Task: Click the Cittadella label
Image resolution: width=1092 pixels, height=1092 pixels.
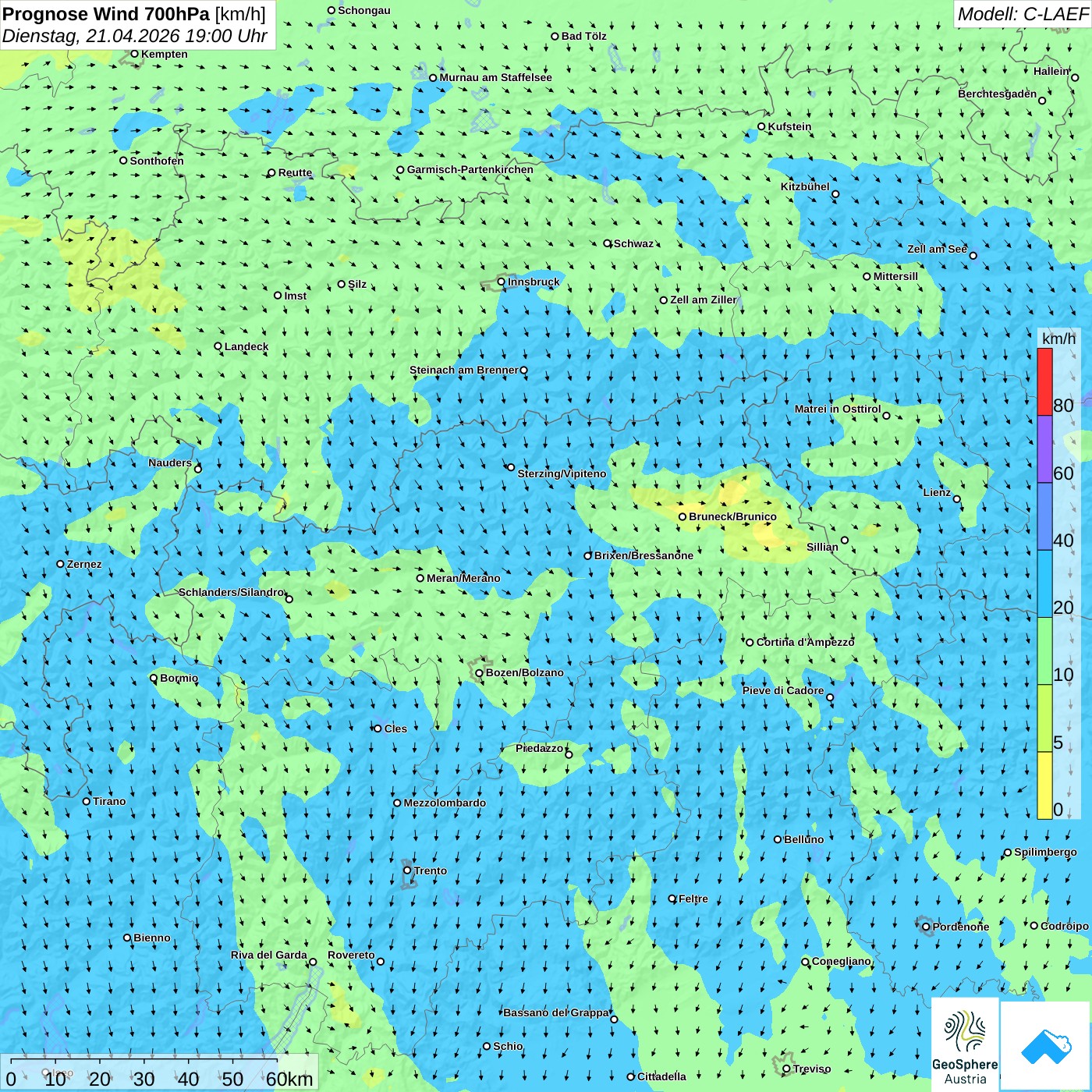Action: (x=661, y=1076)
